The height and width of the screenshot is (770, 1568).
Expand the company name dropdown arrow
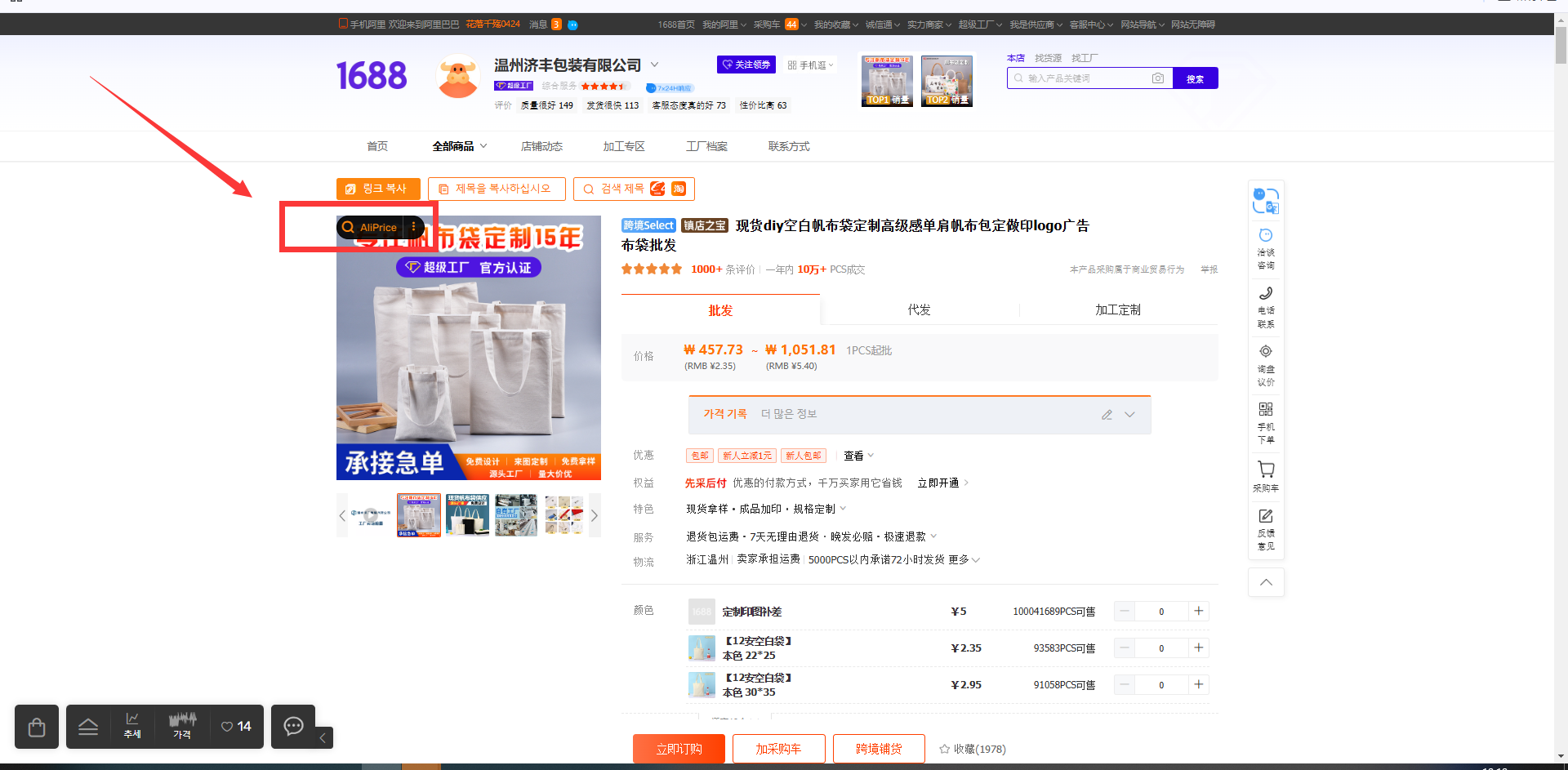pos(654,65)
